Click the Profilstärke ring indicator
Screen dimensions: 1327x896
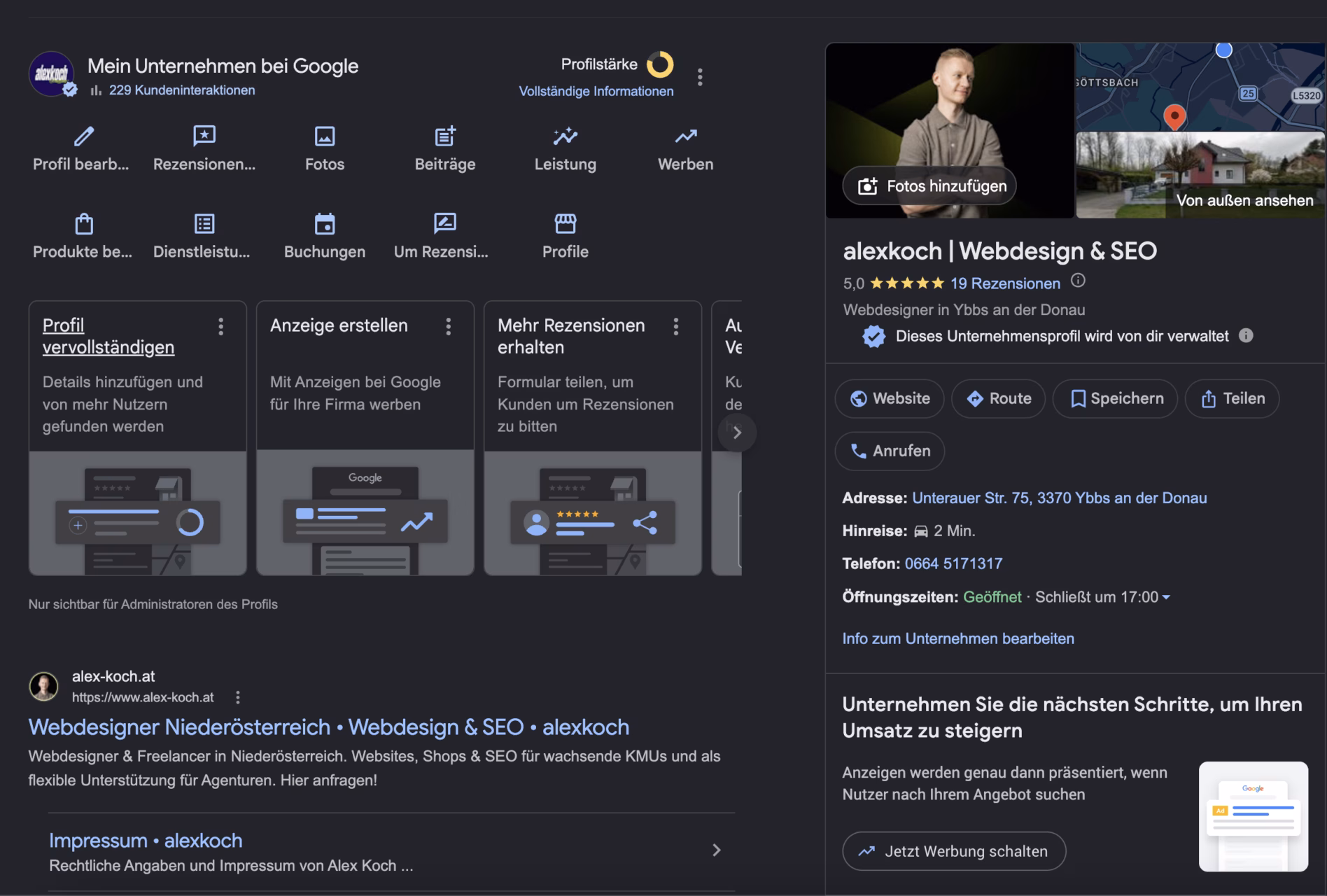tap(660, 64)
